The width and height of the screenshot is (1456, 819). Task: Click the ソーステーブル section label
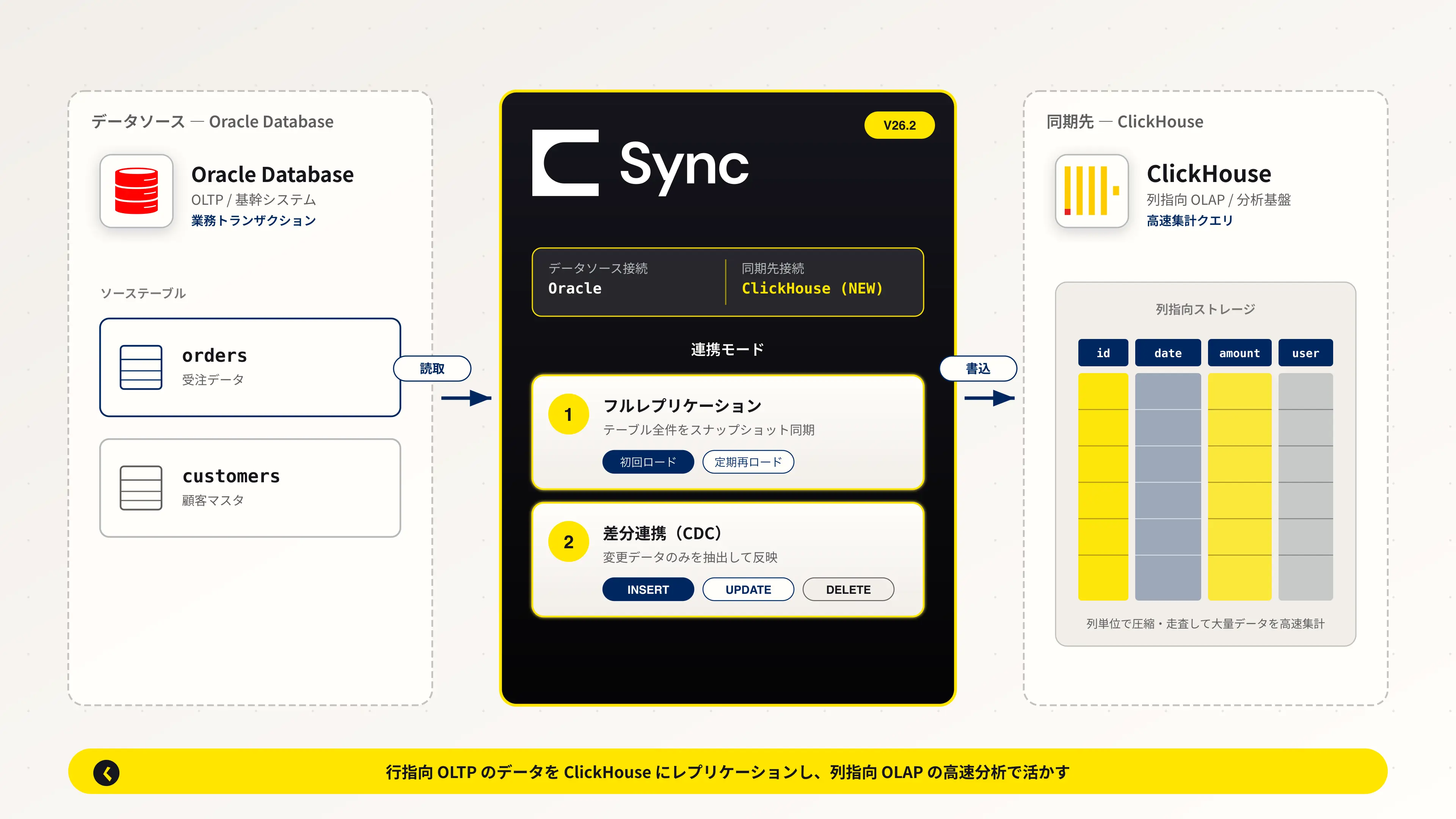click(x=143, y=293)
